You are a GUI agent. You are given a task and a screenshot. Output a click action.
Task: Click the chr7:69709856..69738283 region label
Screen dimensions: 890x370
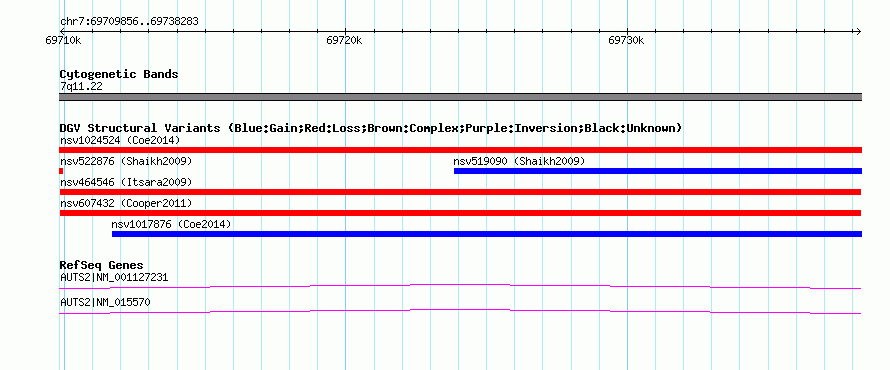click(129, 22)
